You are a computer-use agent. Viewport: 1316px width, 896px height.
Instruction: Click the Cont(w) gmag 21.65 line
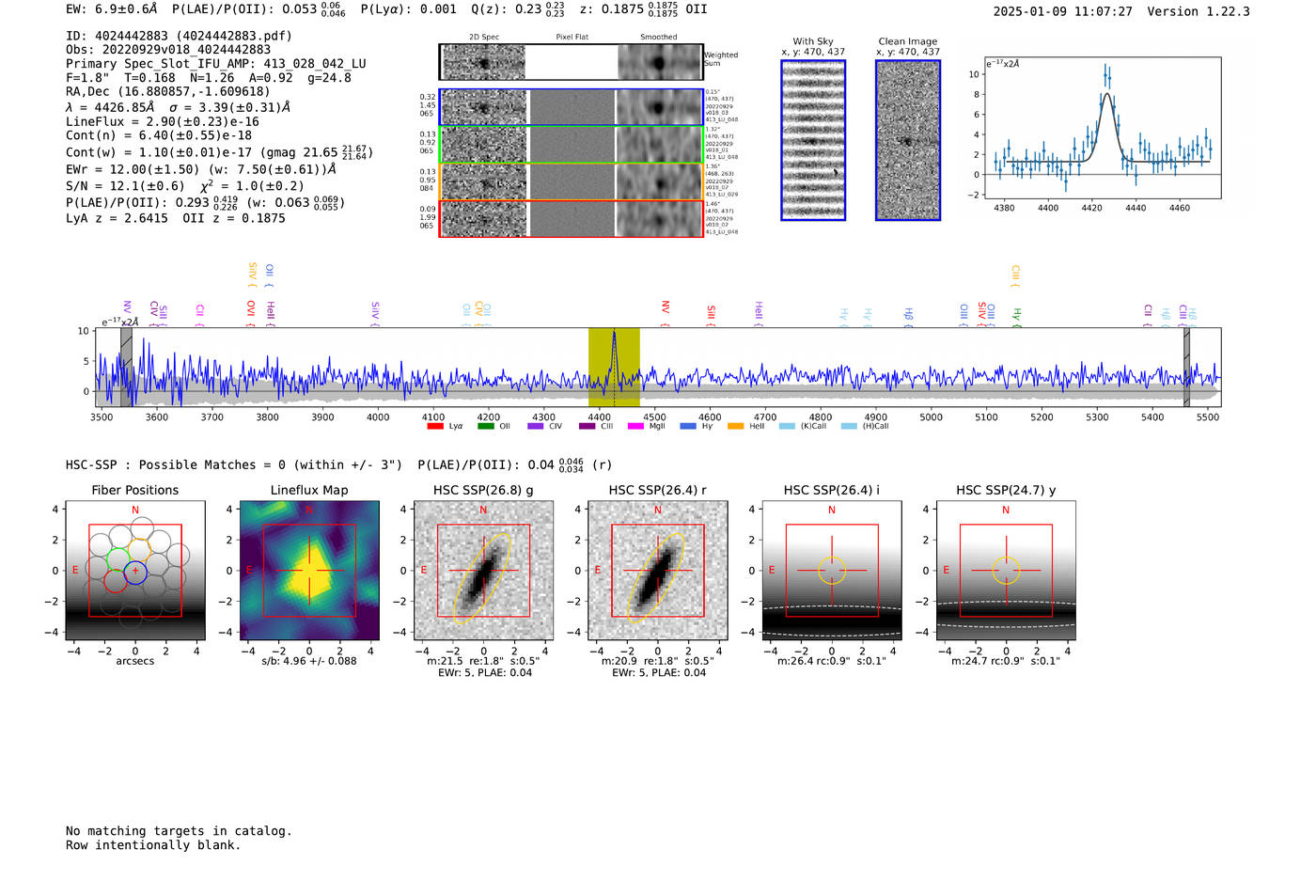[x=219, y=152]
